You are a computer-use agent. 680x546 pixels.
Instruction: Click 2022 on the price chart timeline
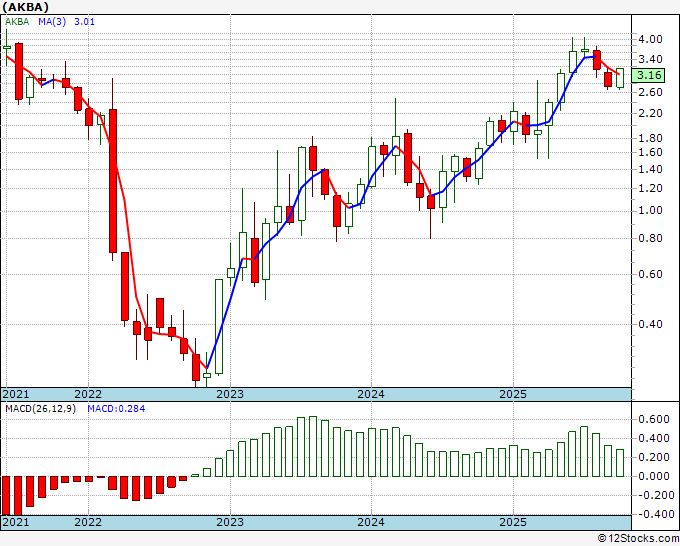(x=88, y=394)
